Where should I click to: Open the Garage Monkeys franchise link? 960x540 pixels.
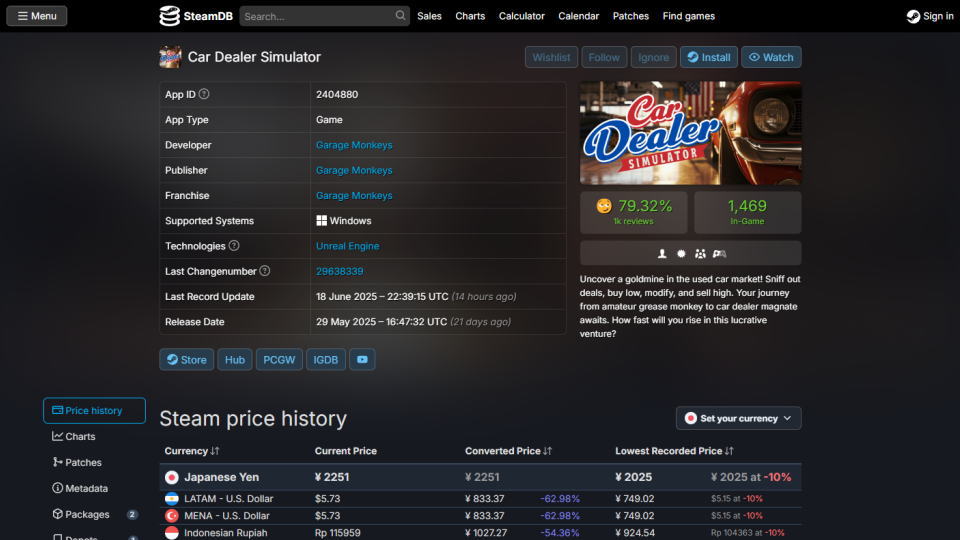(x=354, y=195)
